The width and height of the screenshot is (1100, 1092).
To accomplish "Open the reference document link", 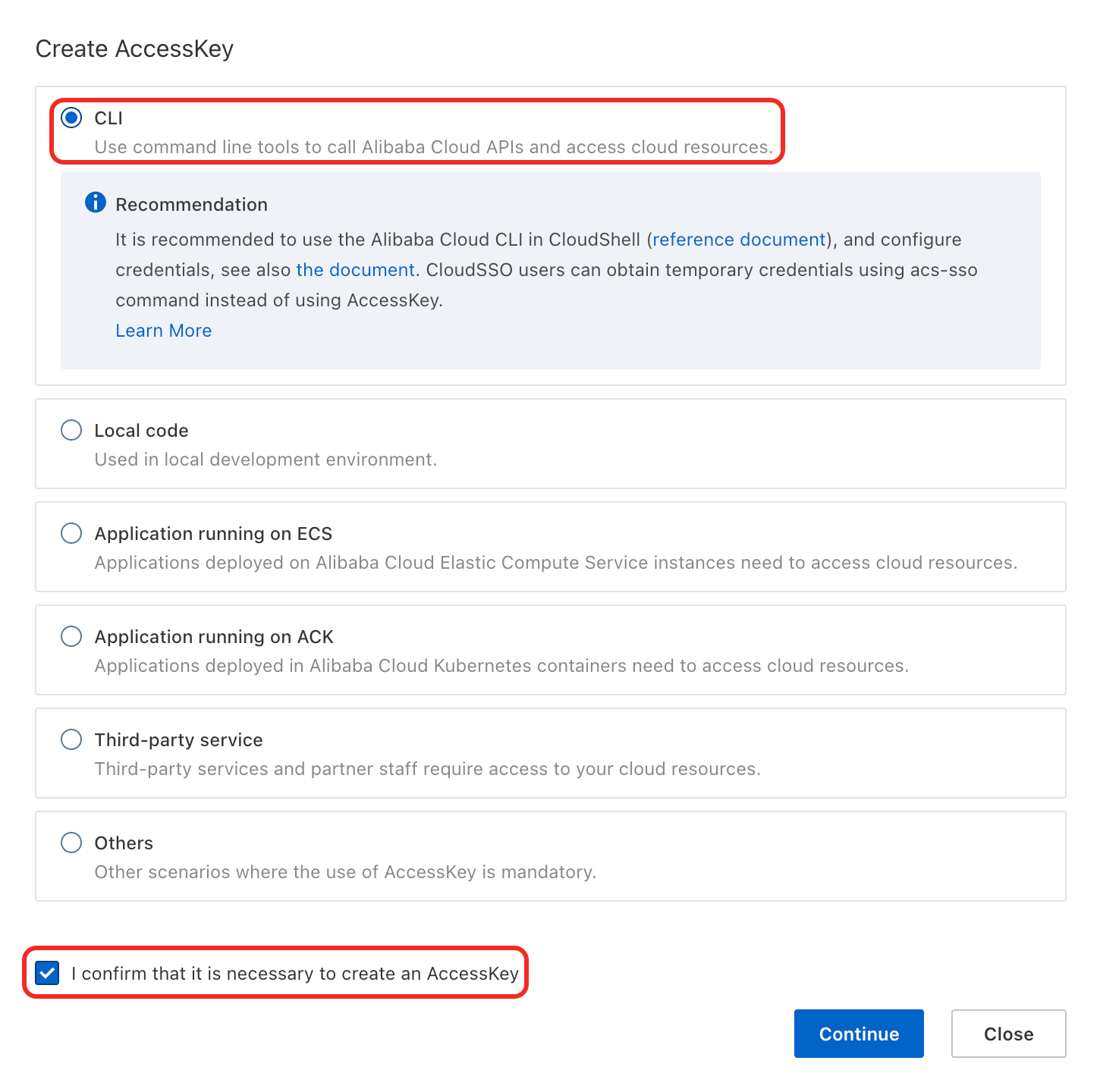I will (x=739, y=240).
